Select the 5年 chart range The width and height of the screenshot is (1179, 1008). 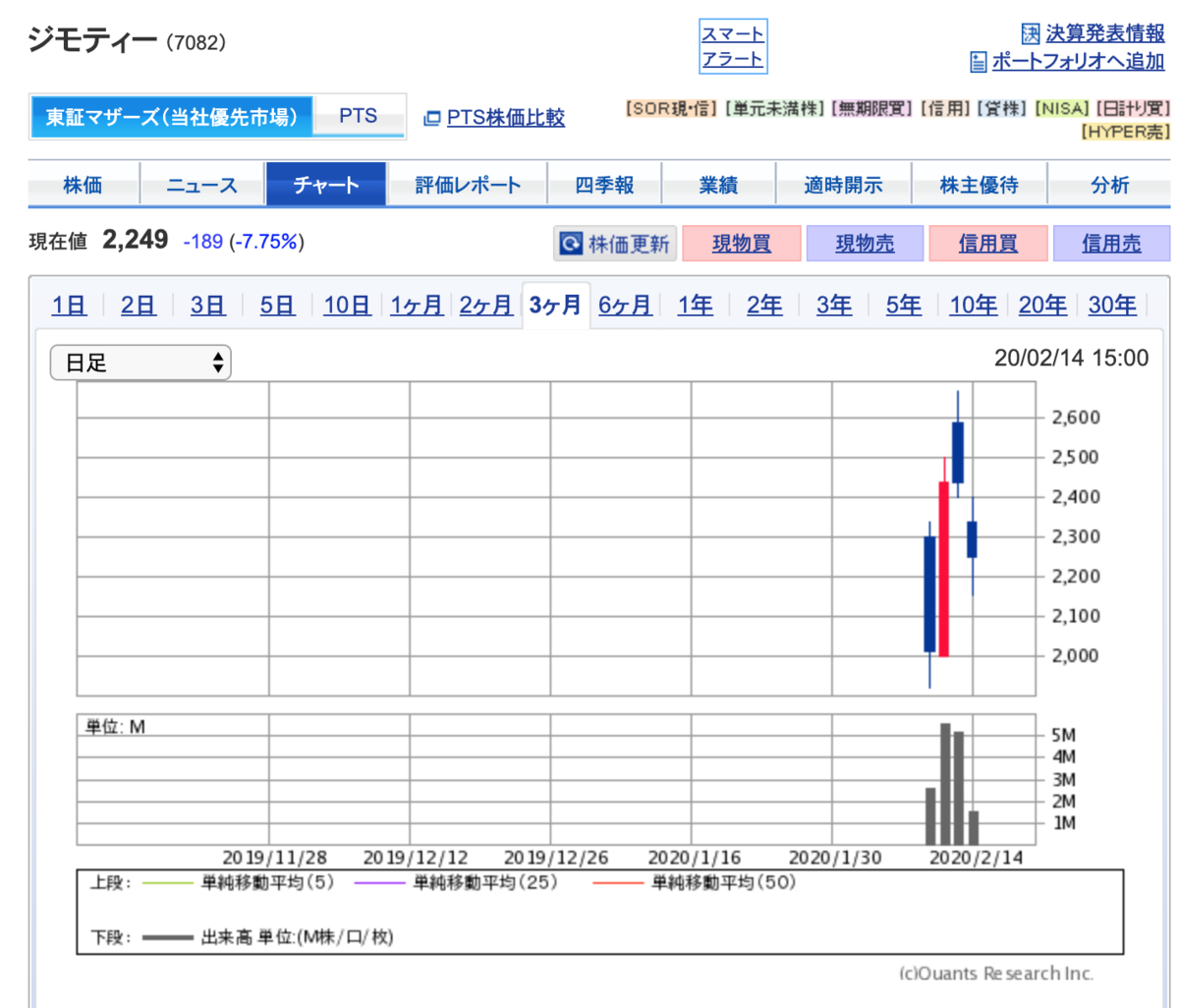click(904, 306)
